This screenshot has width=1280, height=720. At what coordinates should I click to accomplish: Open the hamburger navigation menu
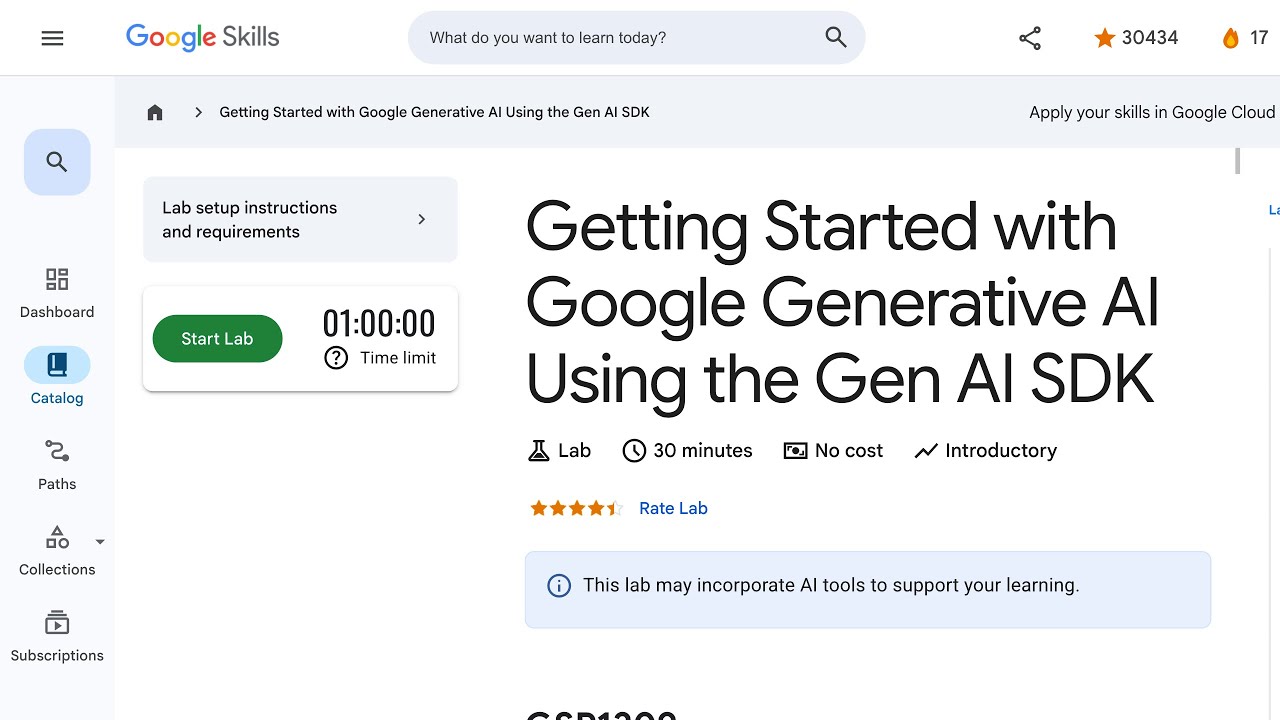52,38
